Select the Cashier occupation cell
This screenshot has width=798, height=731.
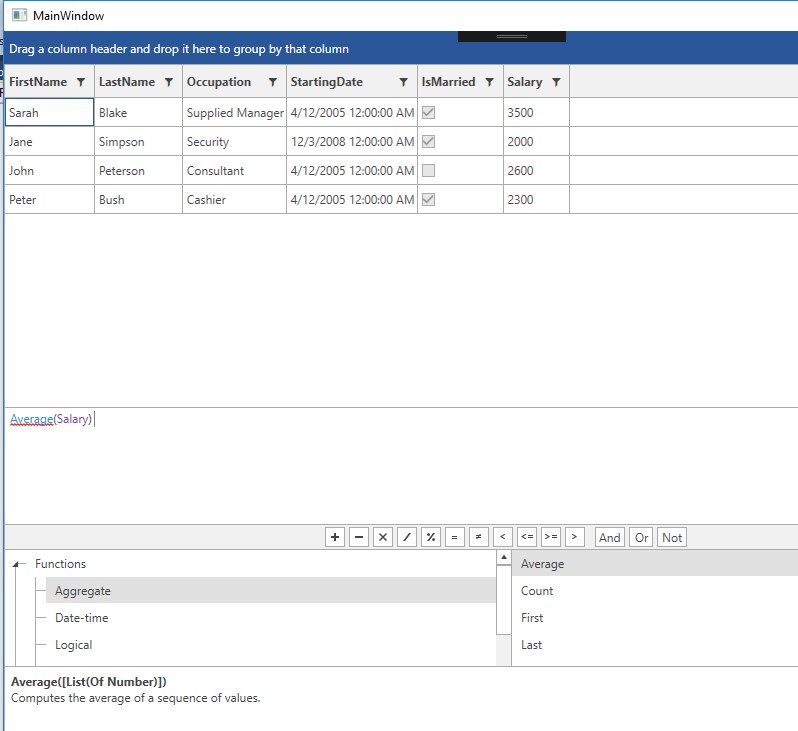235,200
